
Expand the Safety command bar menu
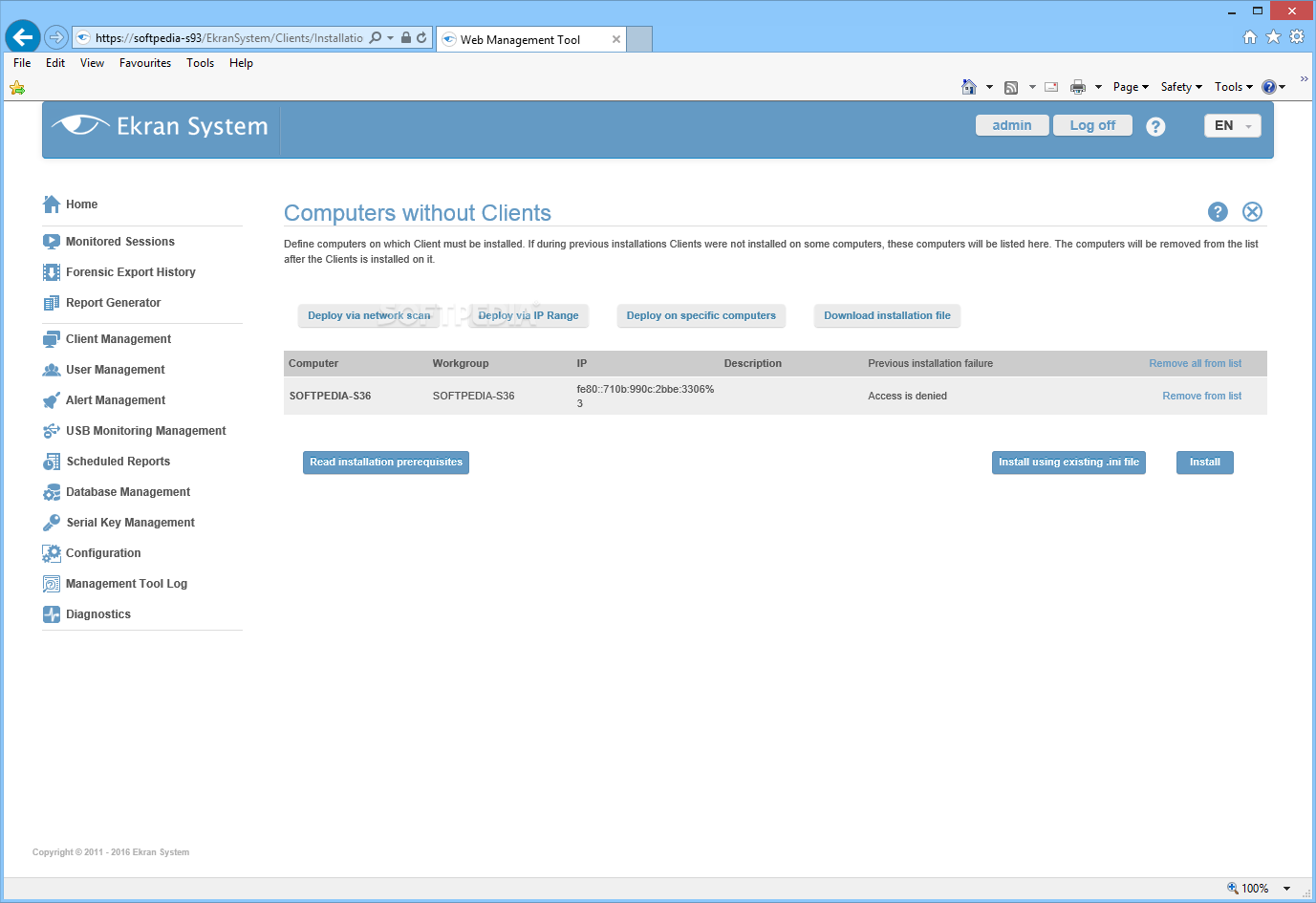(1181, 87)
